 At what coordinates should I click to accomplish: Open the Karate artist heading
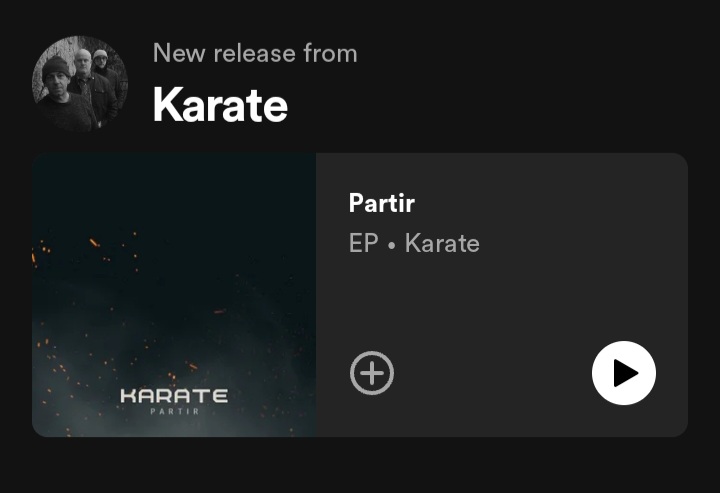pos(220,105)
